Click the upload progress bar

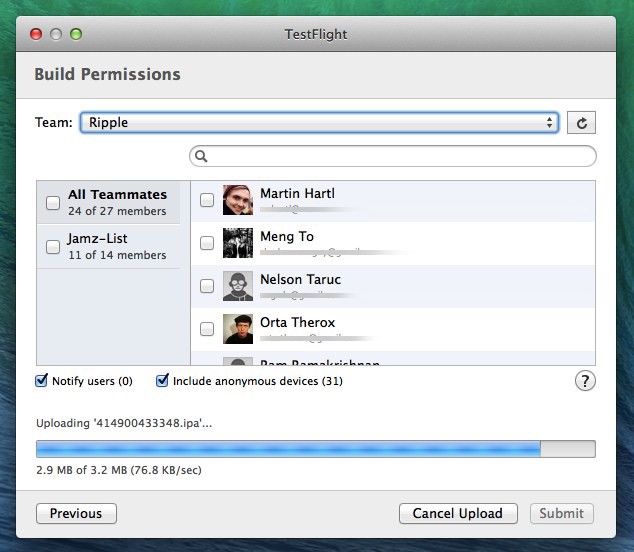click(x=316, y=449)
